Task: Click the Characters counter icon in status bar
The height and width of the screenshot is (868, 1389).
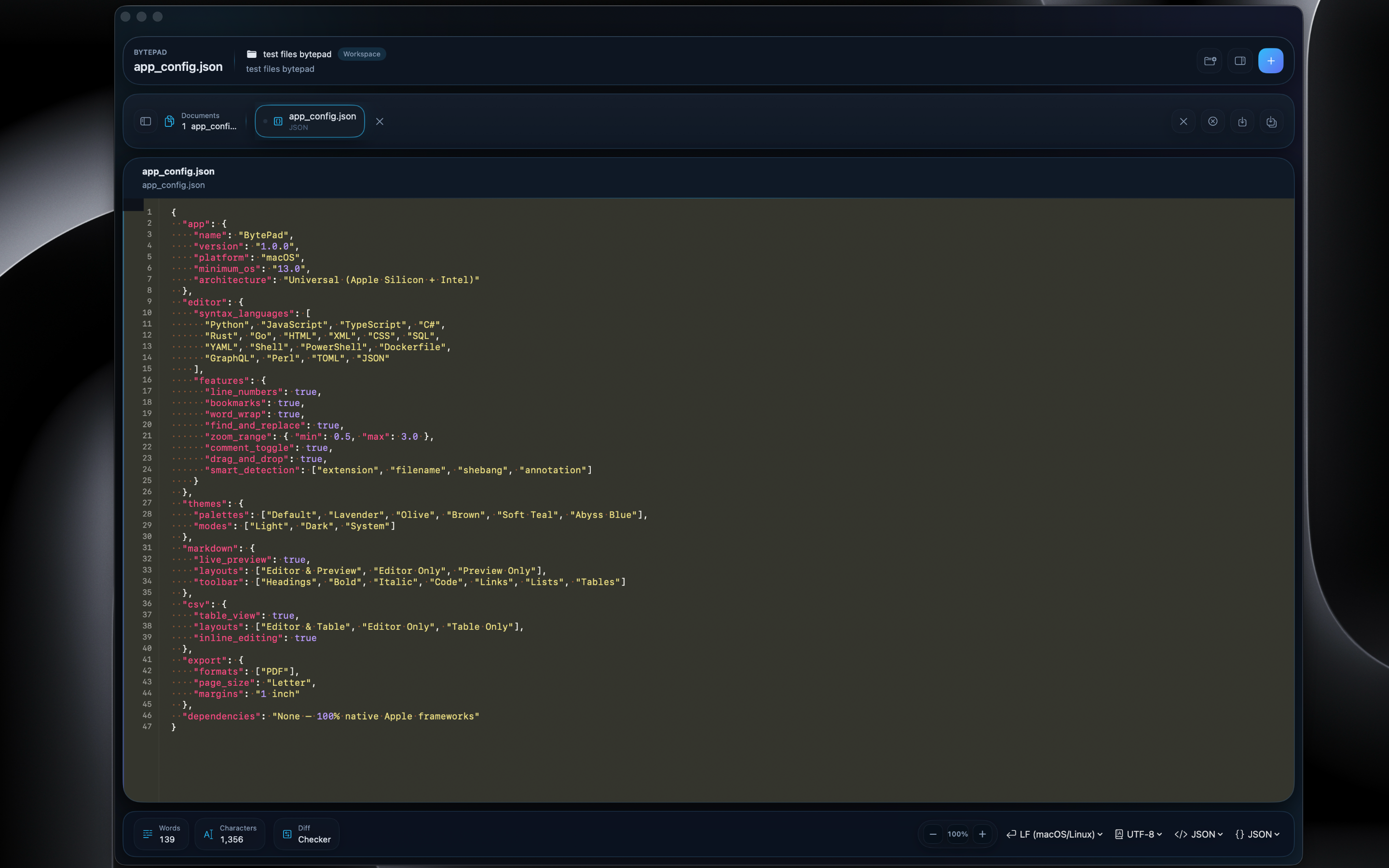Action: (209, 834)
